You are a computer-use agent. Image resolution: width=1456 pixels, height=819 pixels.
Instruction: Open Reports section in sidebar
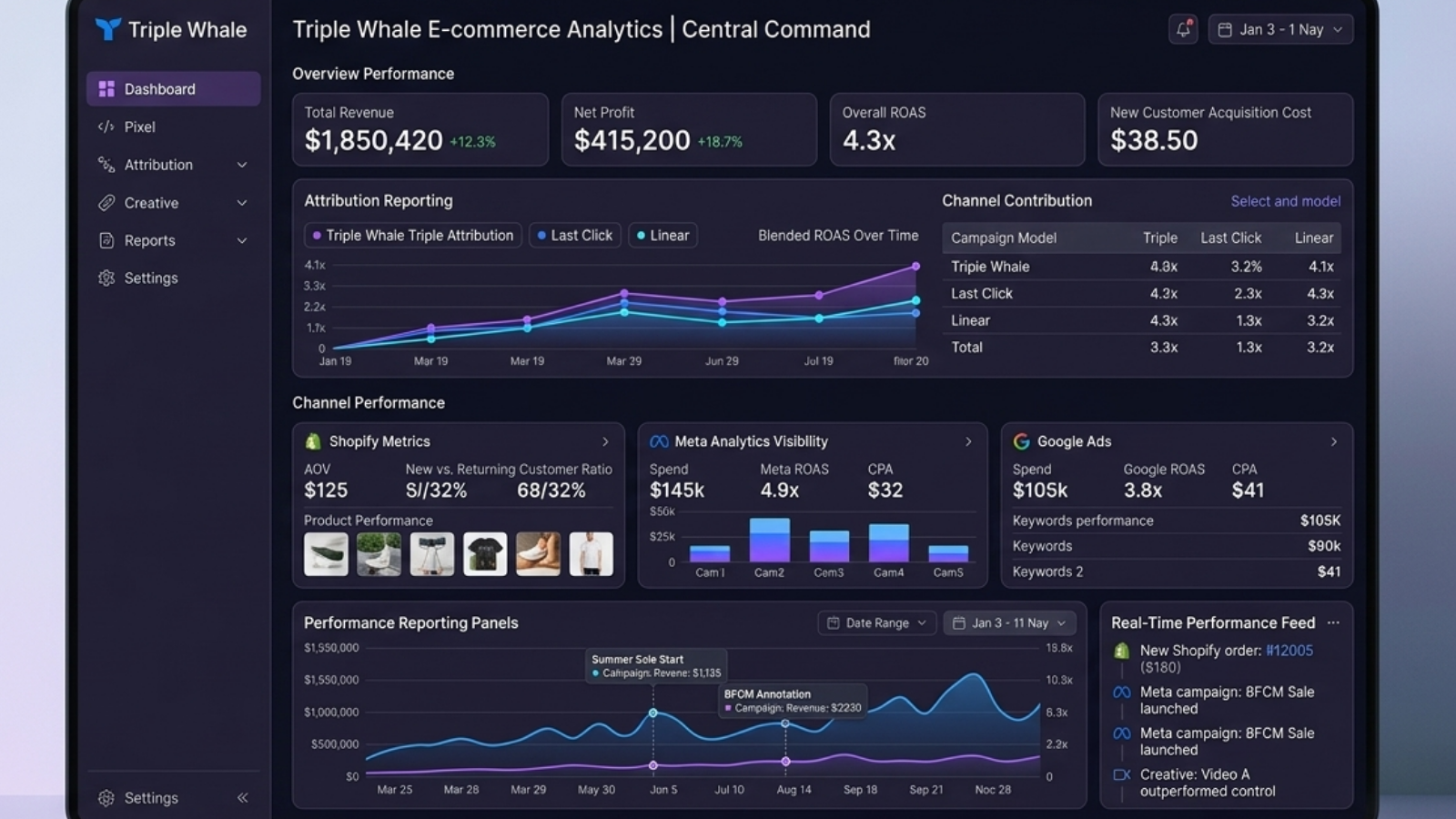[174, 240]
